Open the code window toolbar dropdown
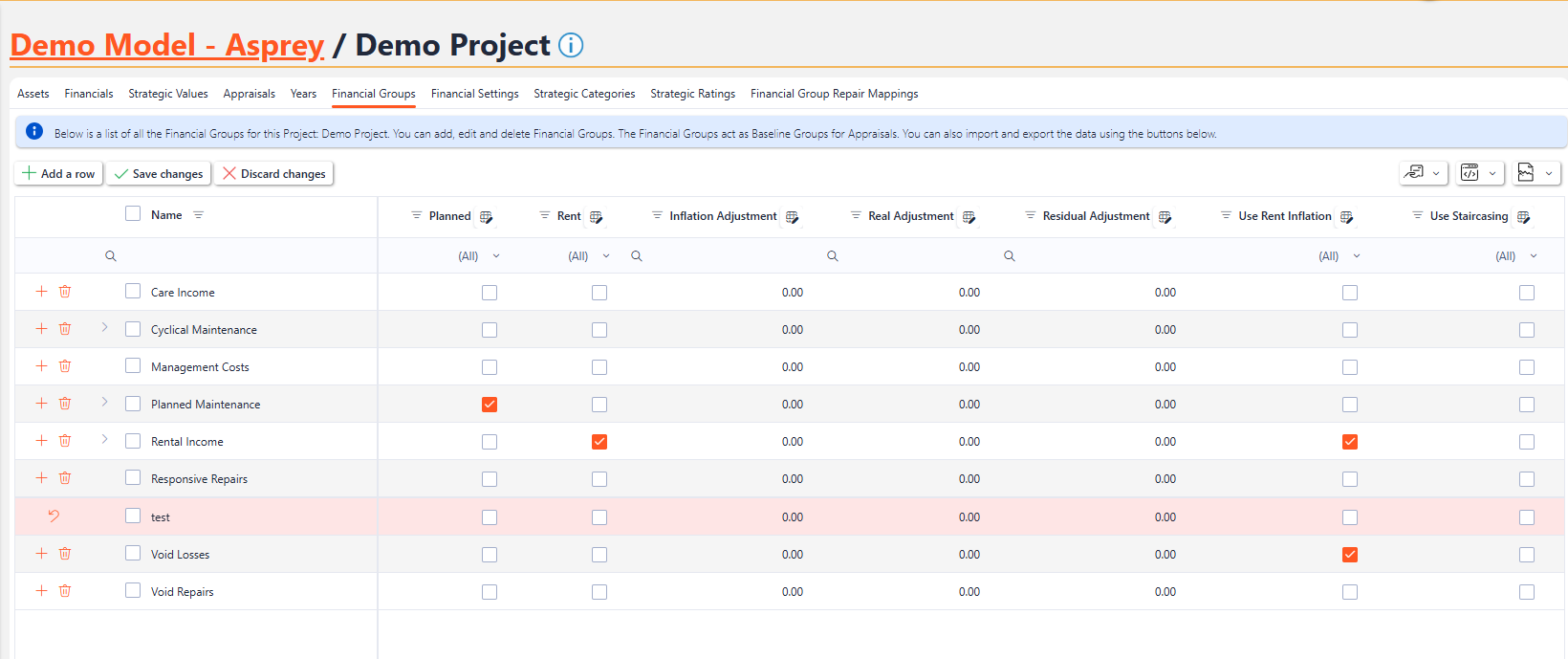 point(1480,173)
